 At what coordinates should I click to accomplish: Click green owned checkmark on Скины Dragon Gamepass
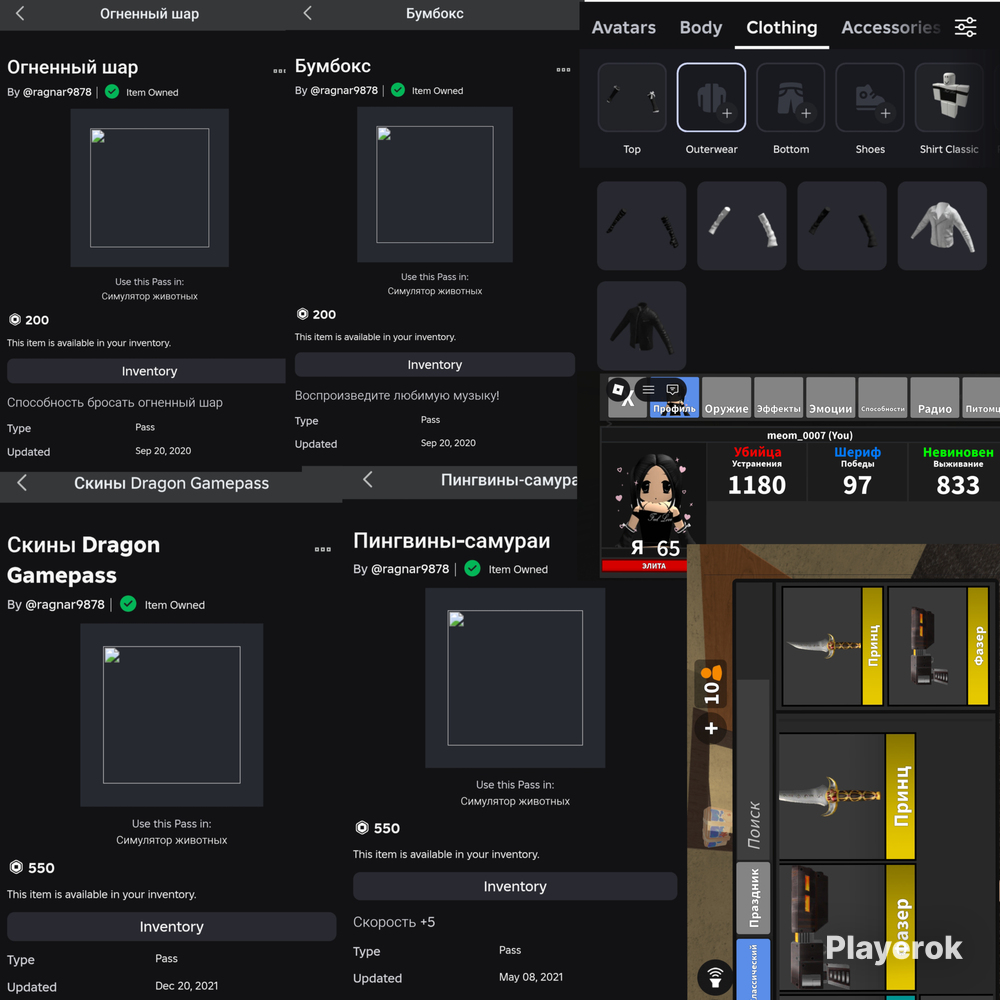(128, 604)
